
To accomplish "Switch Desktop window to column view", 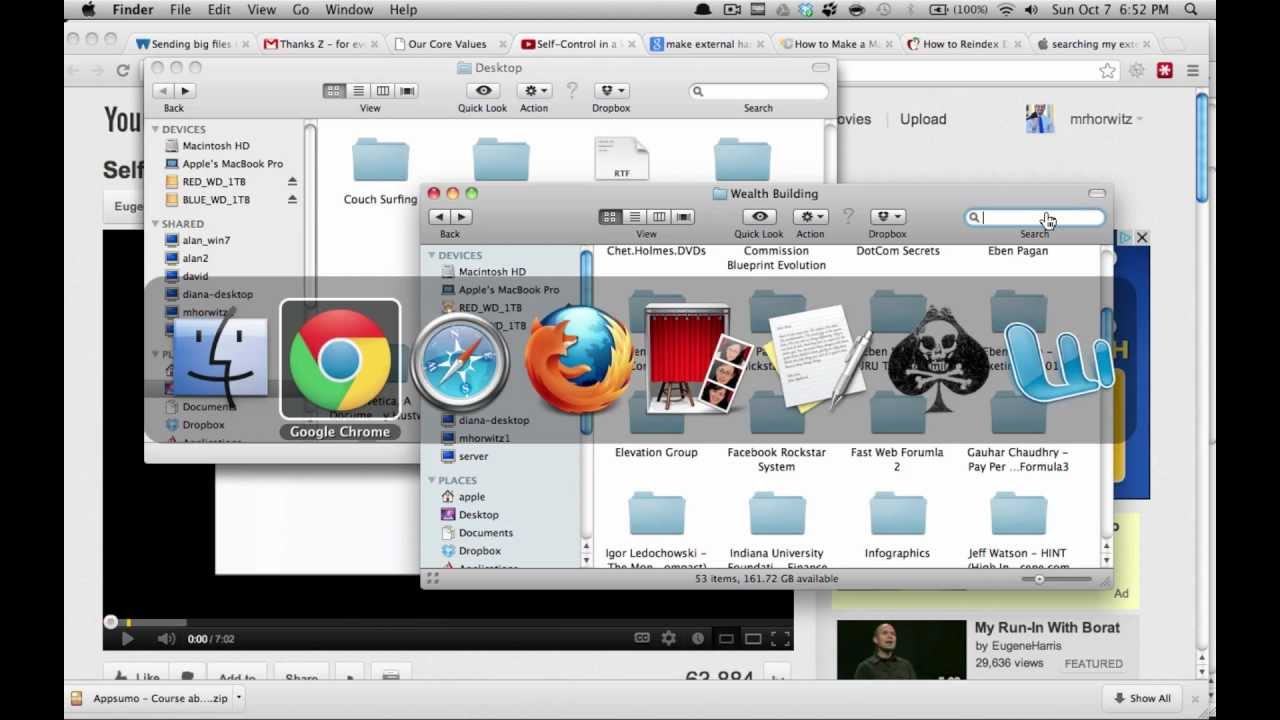I will coord(382,91).
